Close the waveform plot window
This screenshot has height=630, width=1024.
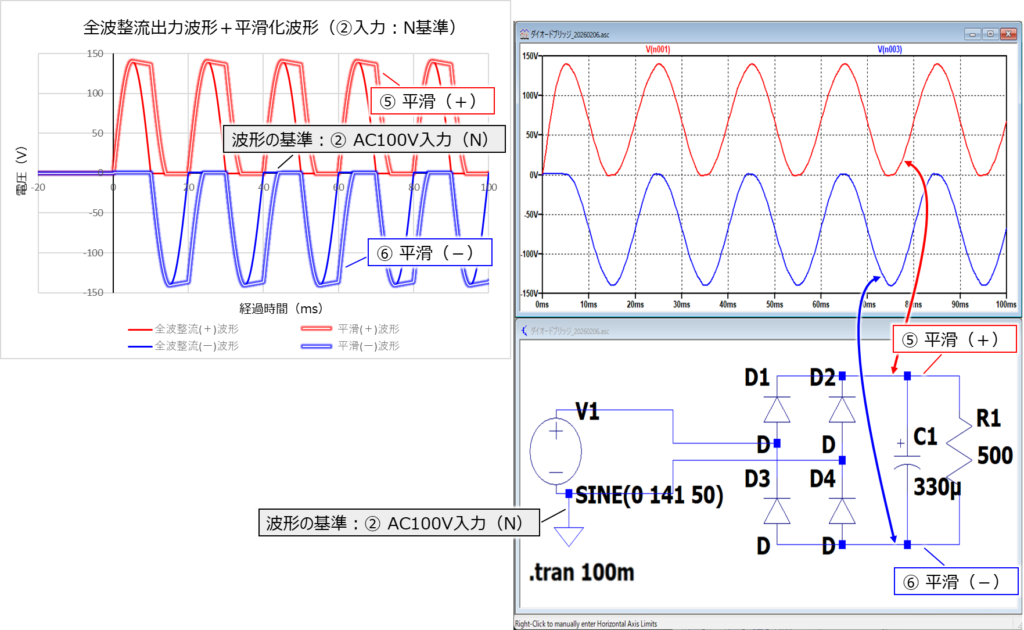click(1009, 33)
